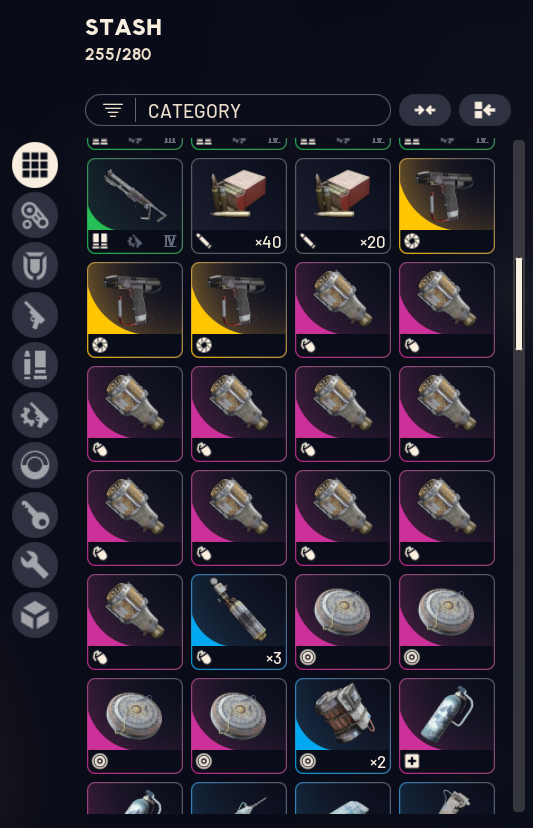Viewport: 533px width, 828px height.
Task: Click the compact stacks arrows button
Action: [425, 110]
